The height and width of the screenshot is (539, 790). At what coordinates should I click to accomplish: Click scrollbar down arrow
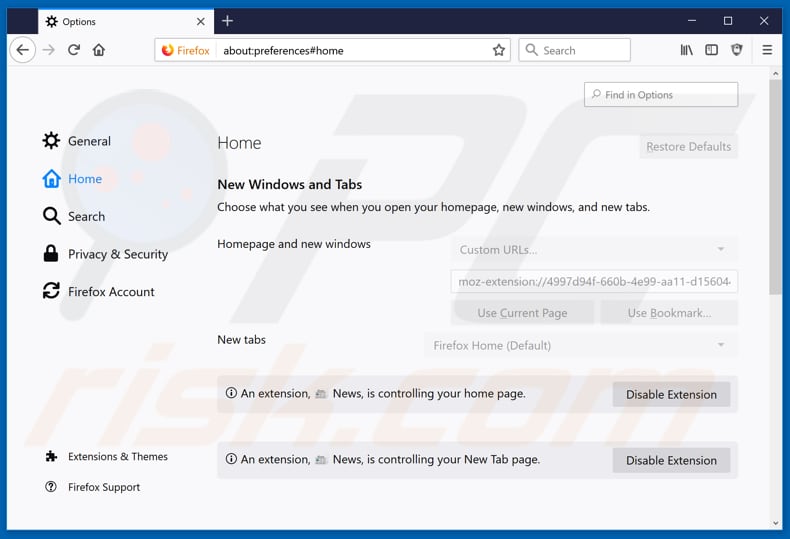point(775,523)
